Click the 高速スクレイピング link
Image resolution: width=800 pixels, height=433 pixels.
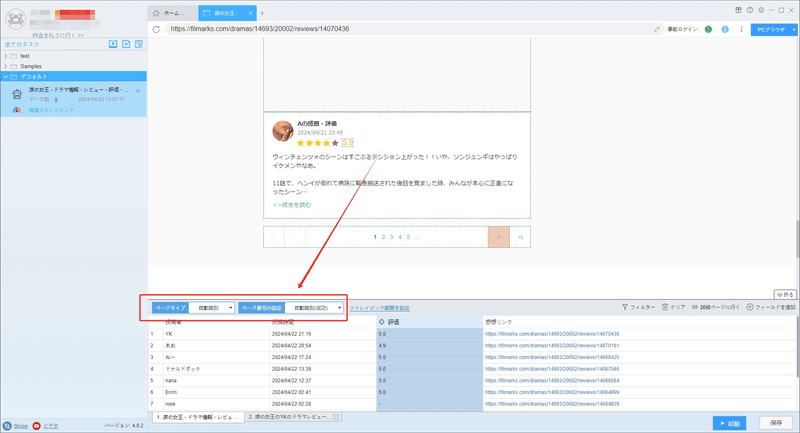click(x=51, y=110)
